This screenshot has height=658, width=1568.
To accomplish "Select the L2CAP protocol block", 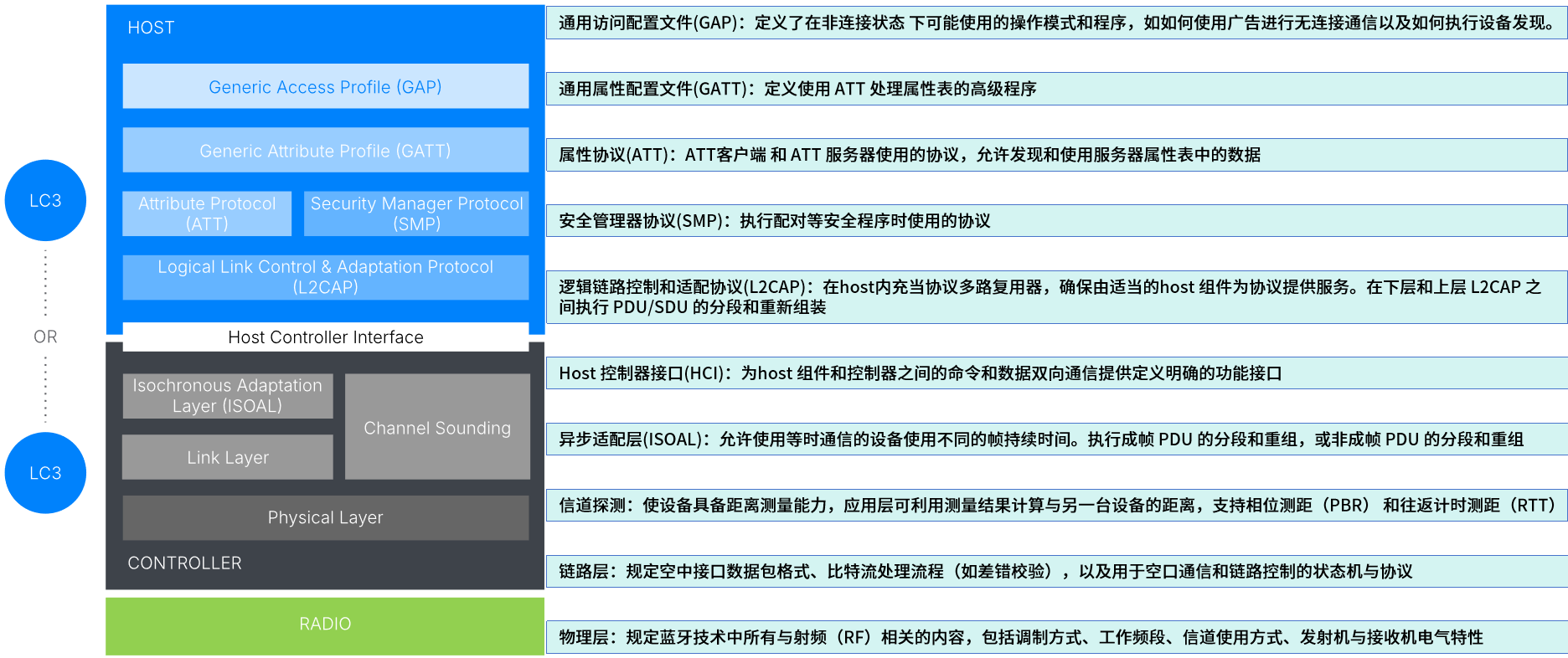I will click(x=326, y=277).
